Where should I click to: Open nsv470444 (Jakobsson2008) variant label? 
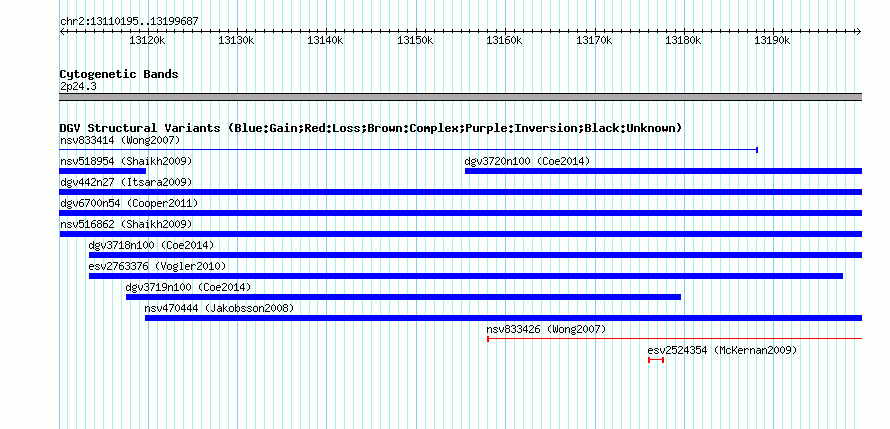219,308
